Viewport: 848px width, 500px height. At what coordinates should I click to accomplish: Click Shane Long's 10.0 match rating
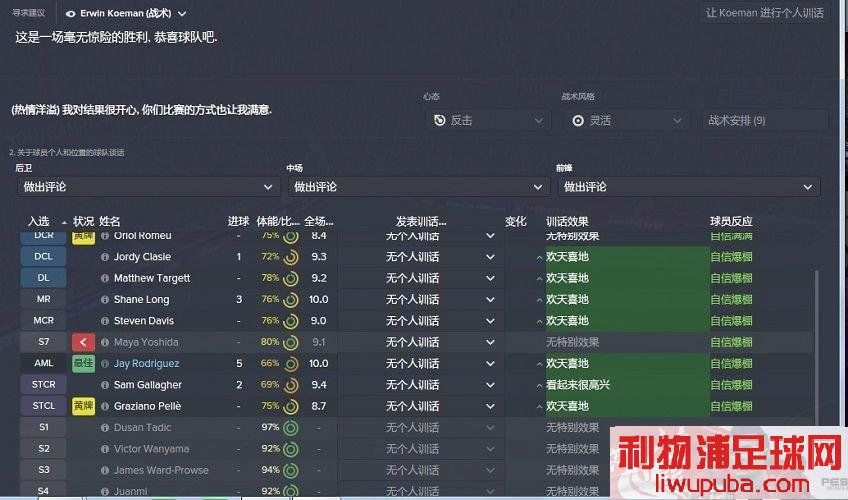click(319, 299)
